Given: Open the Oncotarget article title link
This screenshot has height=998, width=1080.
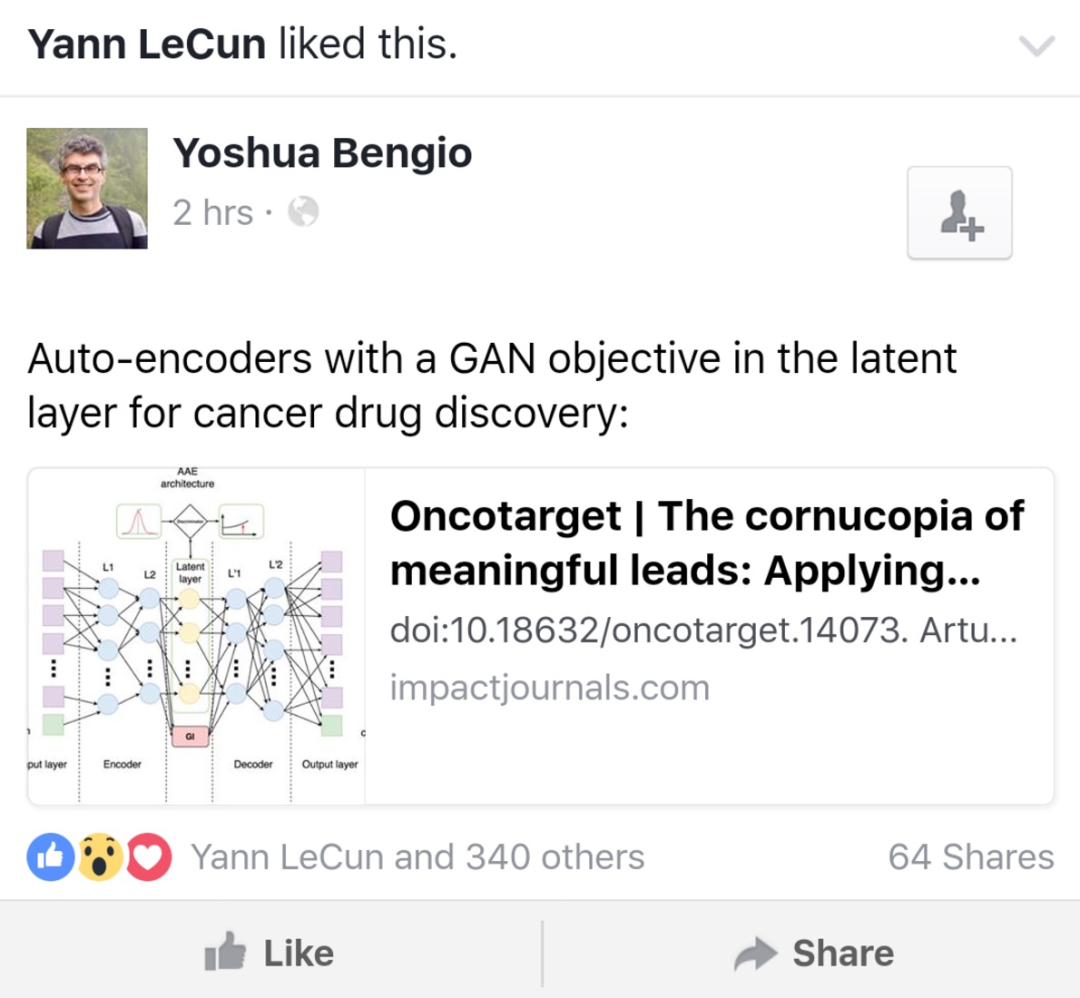Looking at the screenshot, I should (706, 543).
